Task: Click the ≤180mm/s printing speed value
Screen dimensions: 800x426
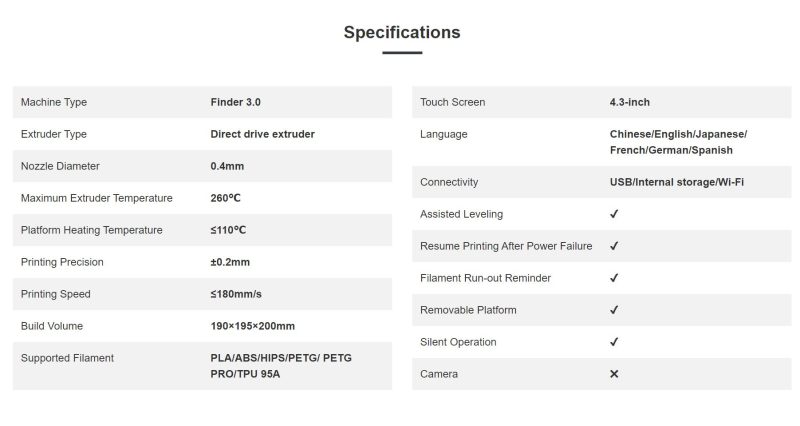Action: (x=236, y=294)
